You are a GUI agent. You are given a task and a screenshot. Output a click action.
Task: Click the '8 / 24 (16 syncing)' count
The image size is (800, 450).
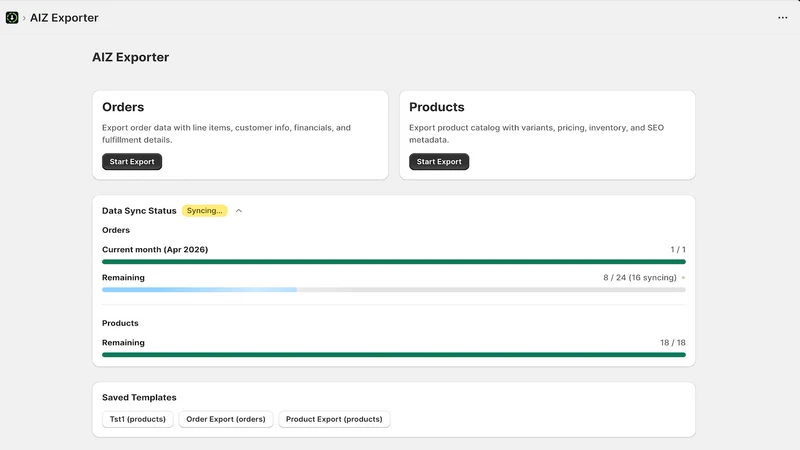tap(640, 278)
